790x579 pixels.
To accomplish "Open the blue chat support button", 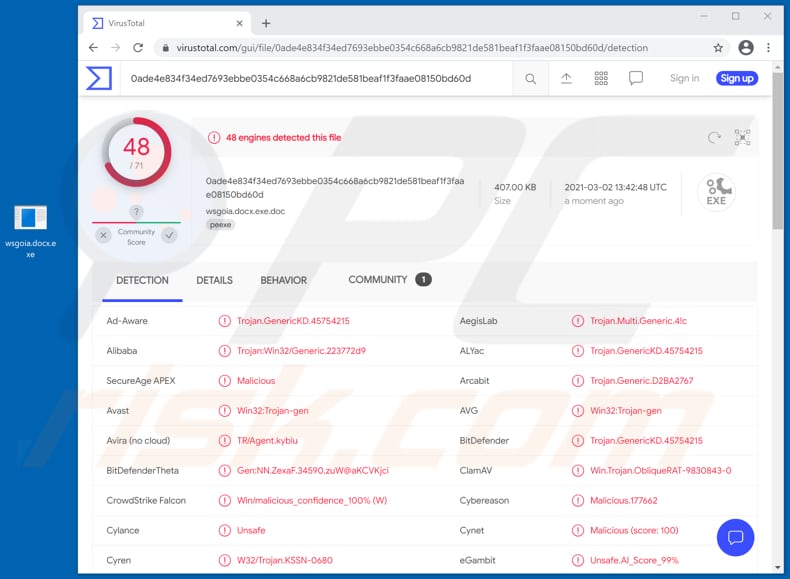I will [735, 538].
